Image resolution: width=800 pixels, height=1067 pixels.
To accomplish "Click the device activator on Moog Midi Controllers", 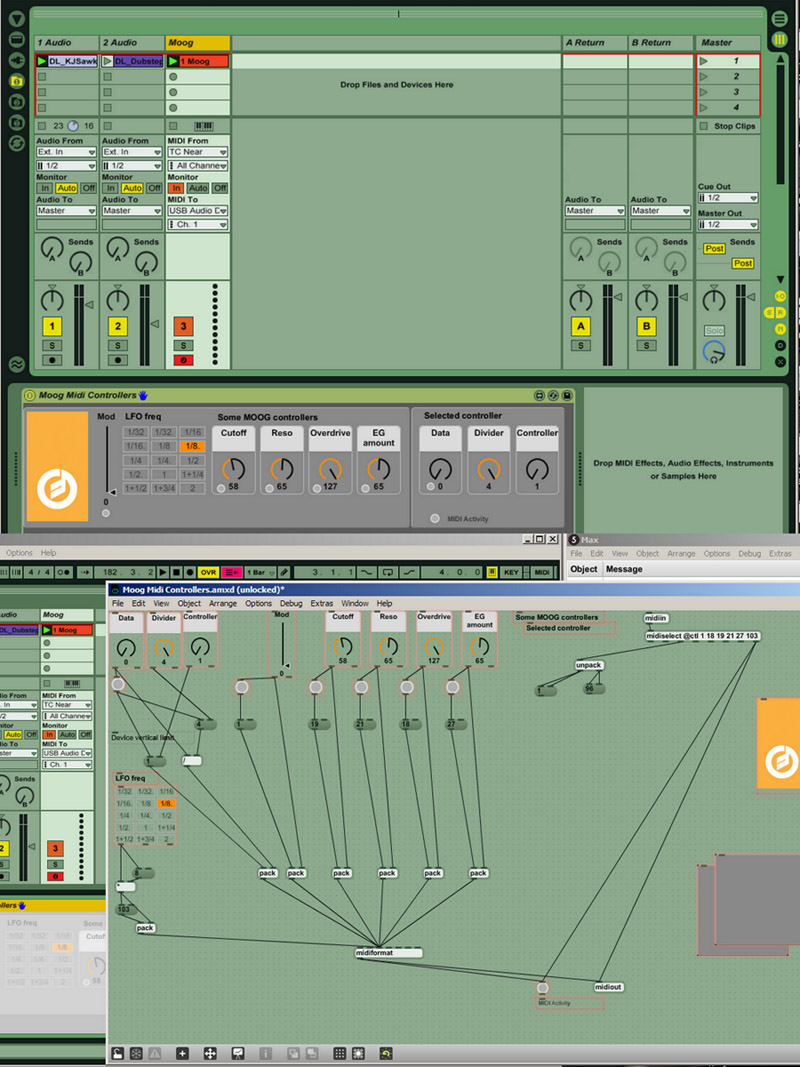I will (30, 396).
